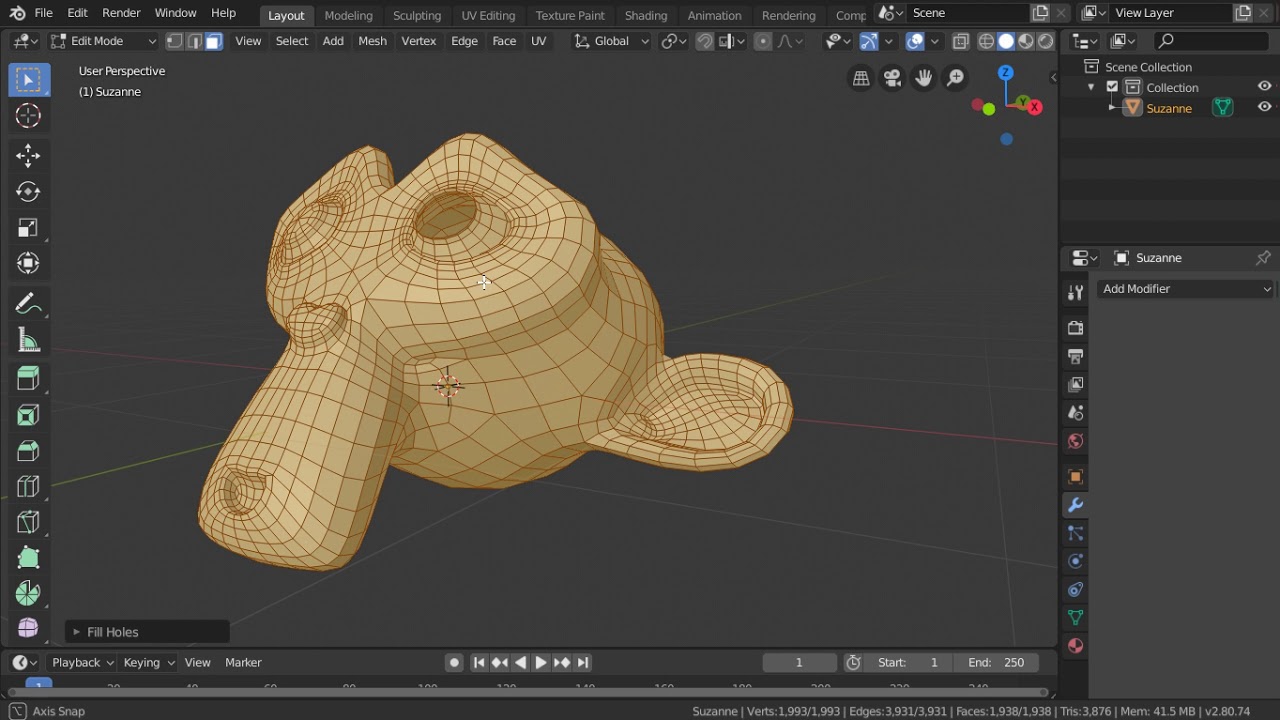Collapse the Collection tree in outliner
The image size is (1280, 720).
[1091, 87]
